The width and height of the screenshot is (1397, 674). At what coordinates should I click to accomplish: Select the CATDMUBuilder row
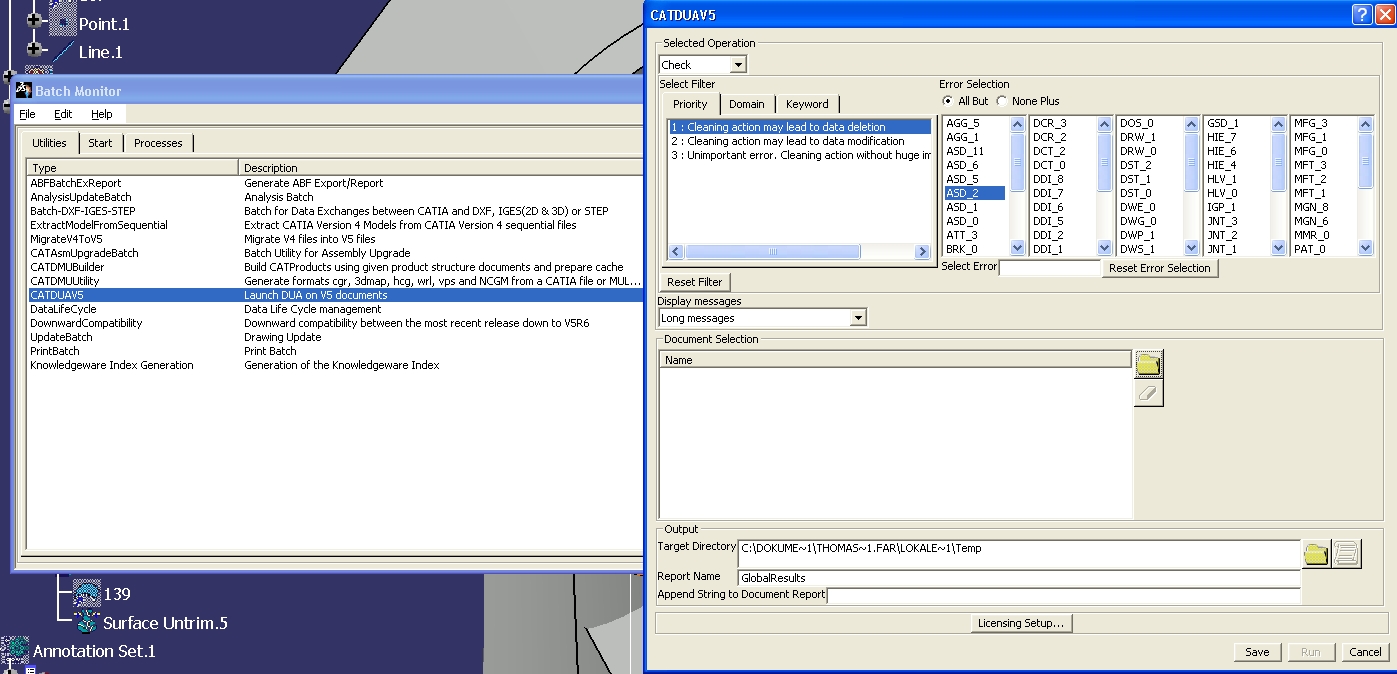click(334, 267)
